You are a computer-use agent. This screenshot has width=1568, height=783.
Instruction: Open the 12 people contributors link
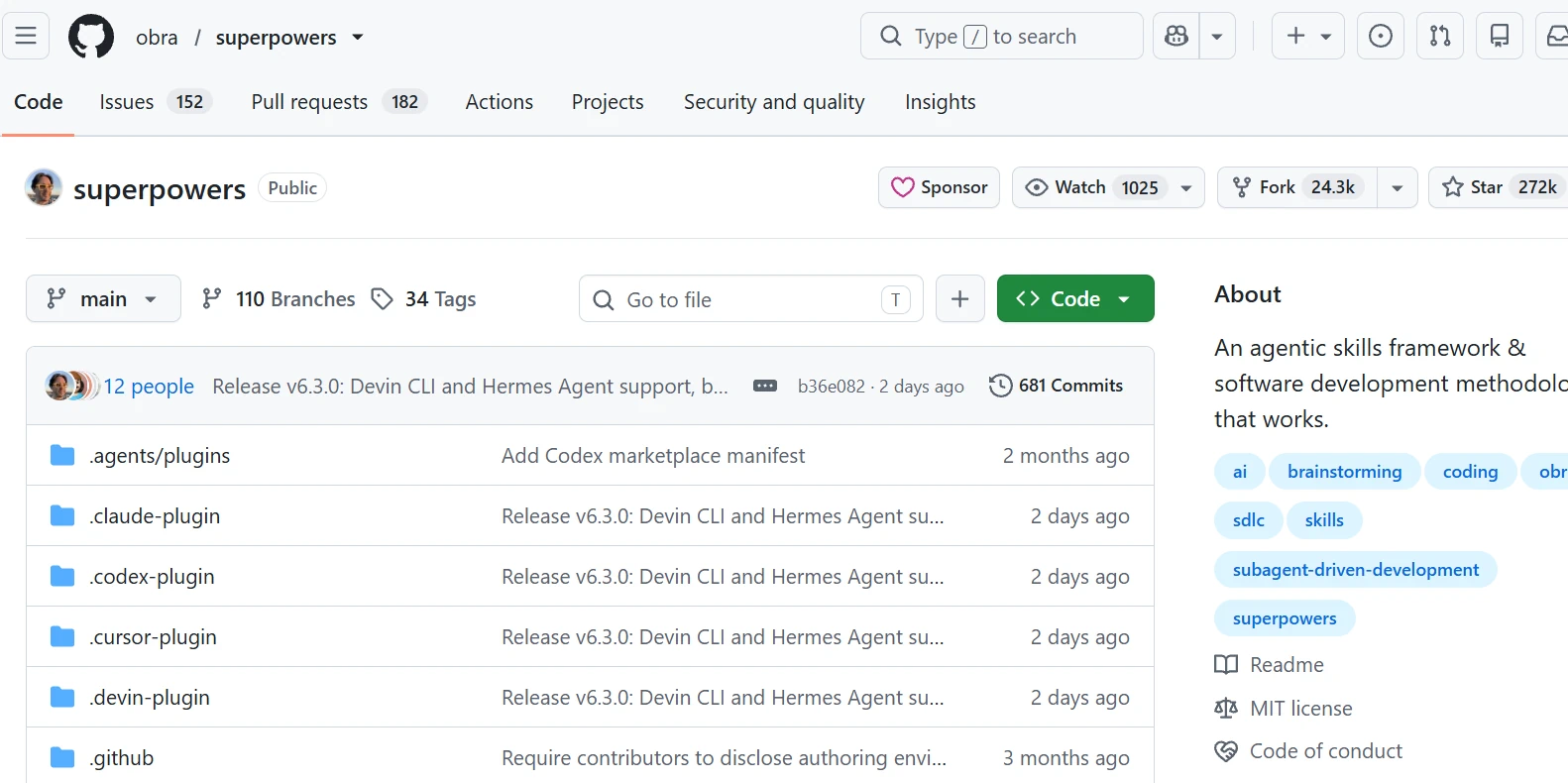(x=149, y=387)
